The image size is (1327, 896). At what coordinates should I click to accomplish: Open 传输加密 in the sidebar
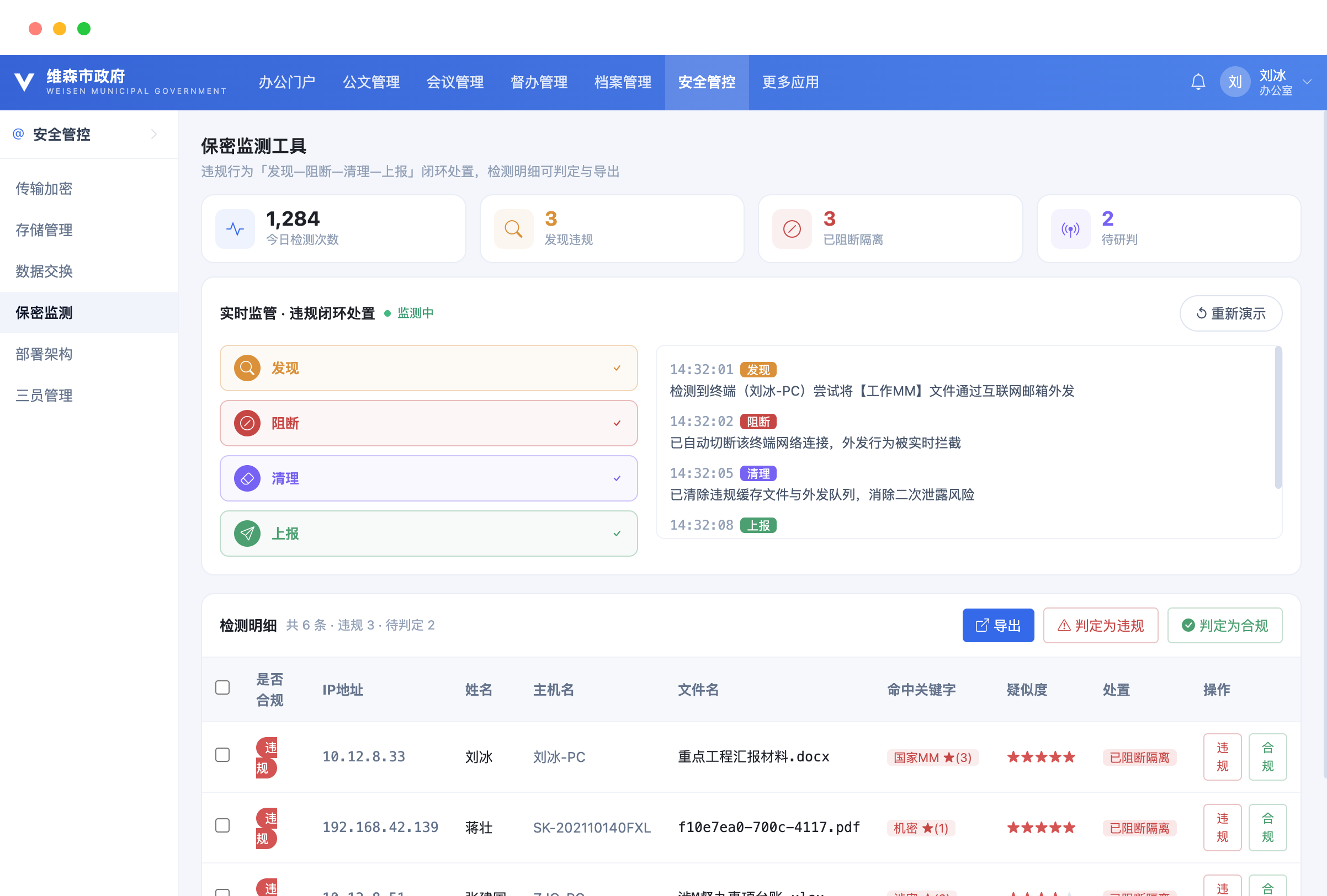pos(88,189)
